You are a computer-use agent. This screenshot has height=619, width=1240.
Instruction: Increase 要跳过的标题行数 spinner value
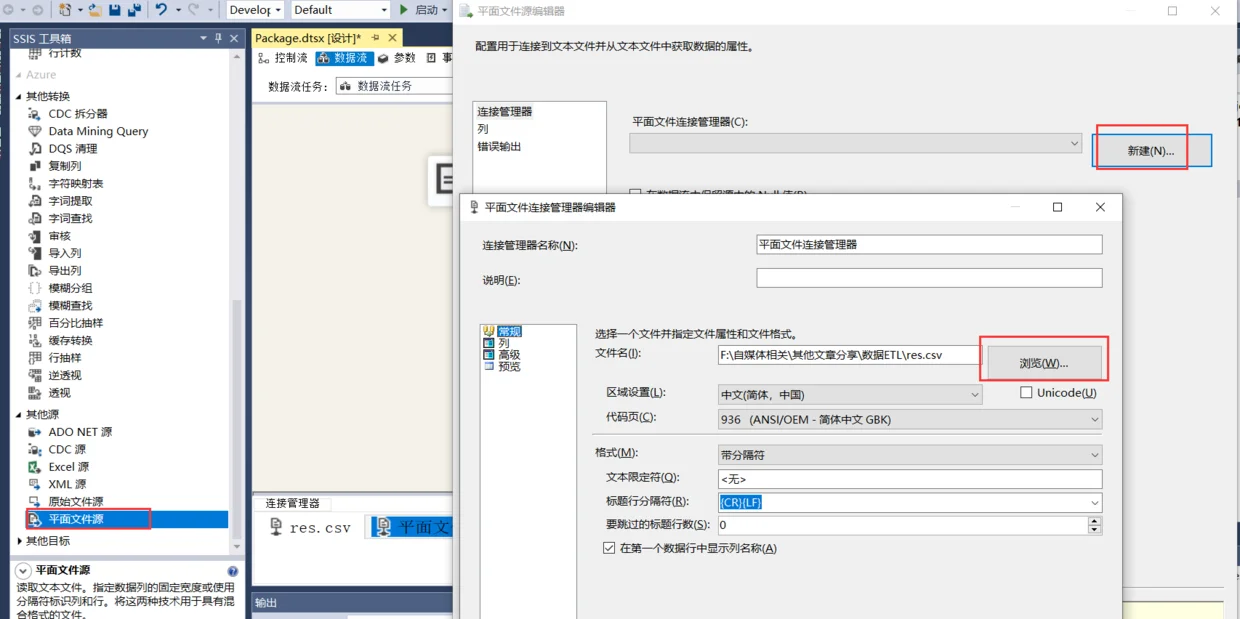tap(1094, 521)
